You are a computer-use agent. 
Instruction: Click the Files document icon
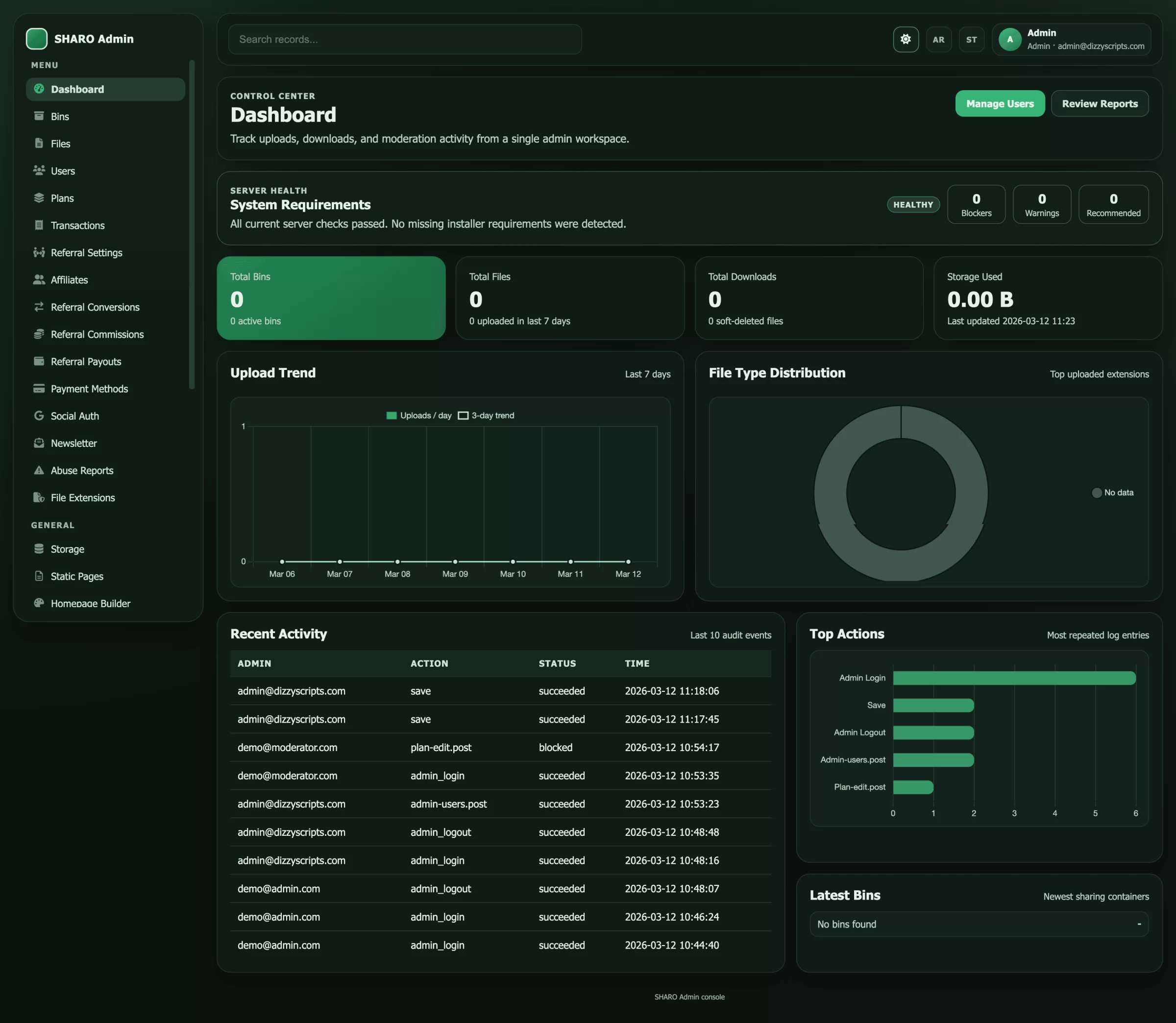(x=39, y=143)
